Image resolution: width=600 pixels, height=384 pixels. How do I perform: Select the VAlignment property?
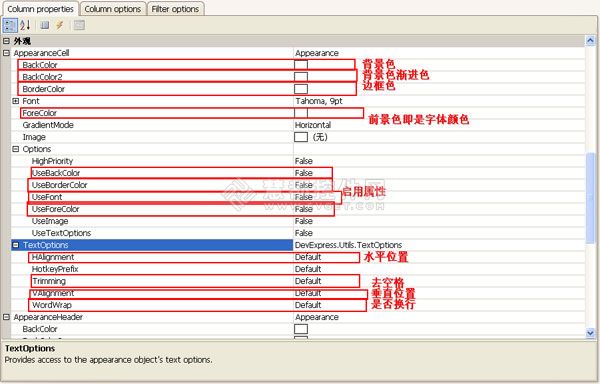pos(53,293)
